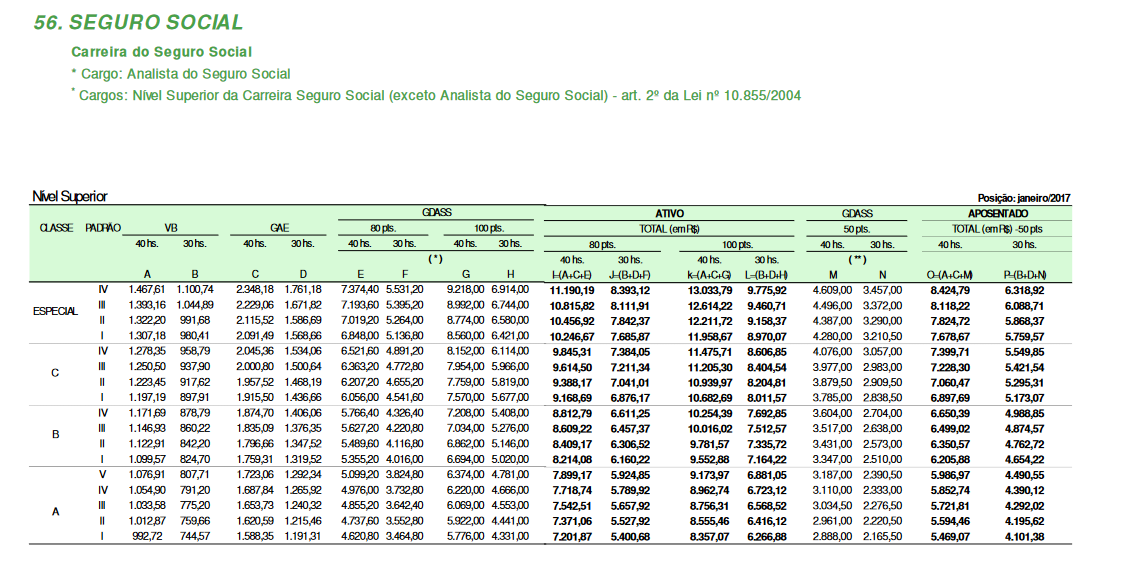Viewport: 1123px width, 583px height.
Task: Click the "50 pts." GDASS subheader
Action: point(857,228)
